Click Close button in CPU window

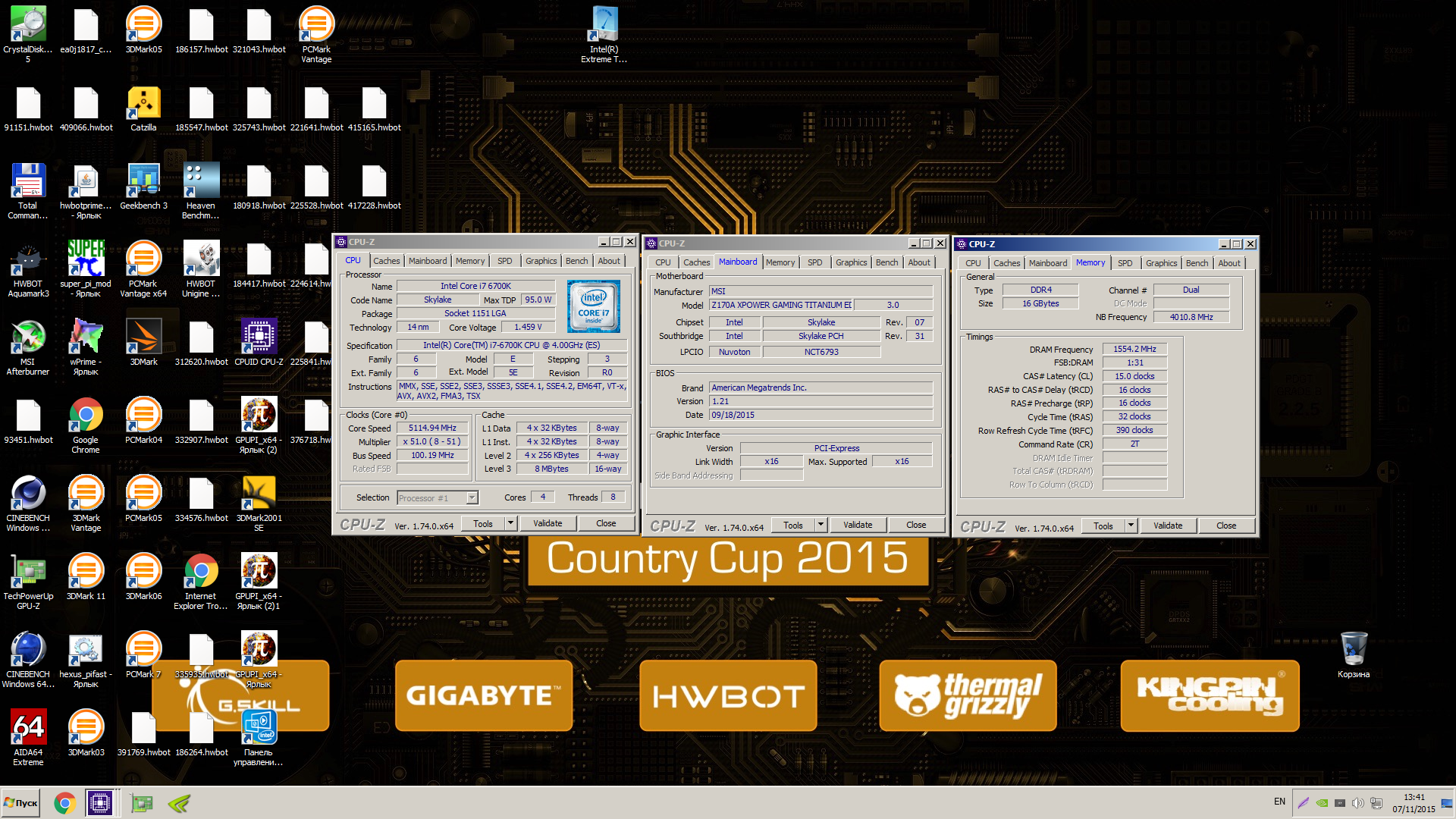click(x=606, y=523)
